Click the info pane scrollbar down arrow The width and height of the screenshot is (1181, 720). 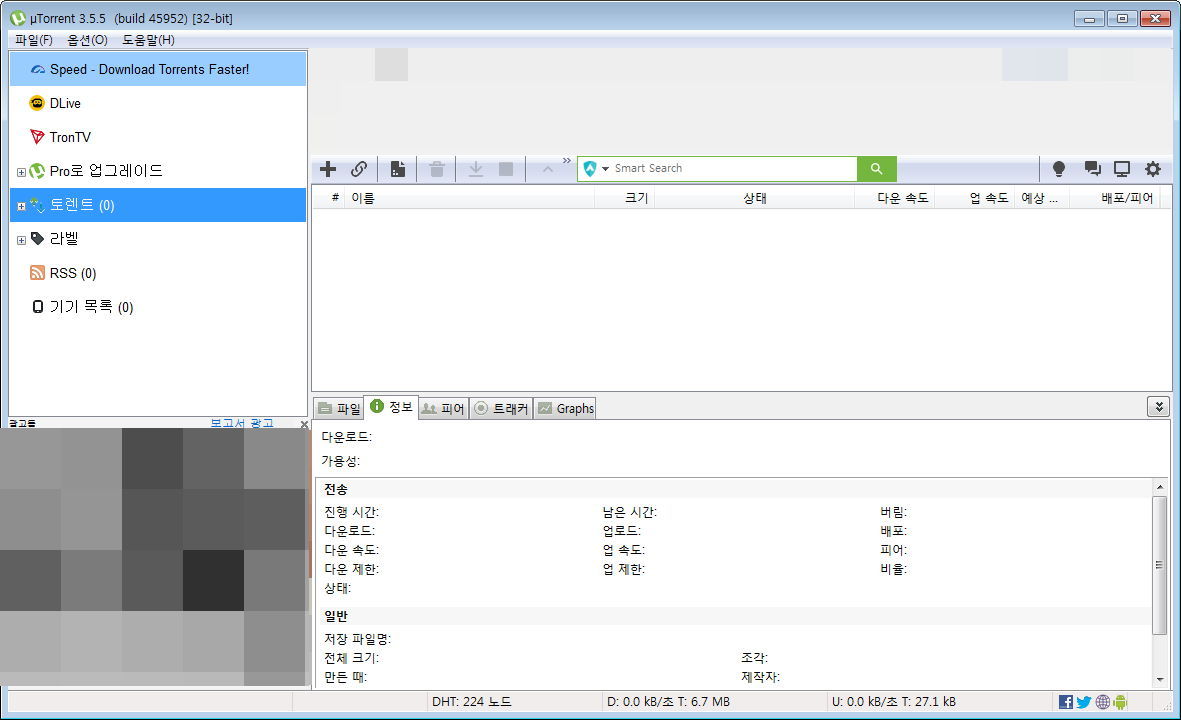[1160, 679]
